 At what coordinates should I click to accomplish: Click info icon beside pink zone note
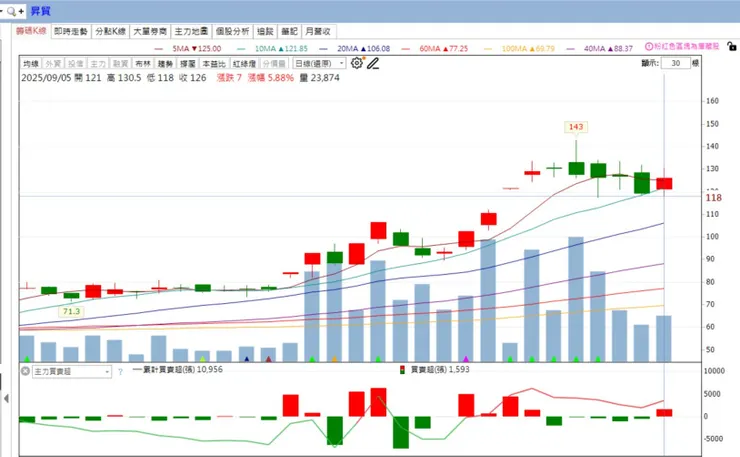tap(649, 46)
